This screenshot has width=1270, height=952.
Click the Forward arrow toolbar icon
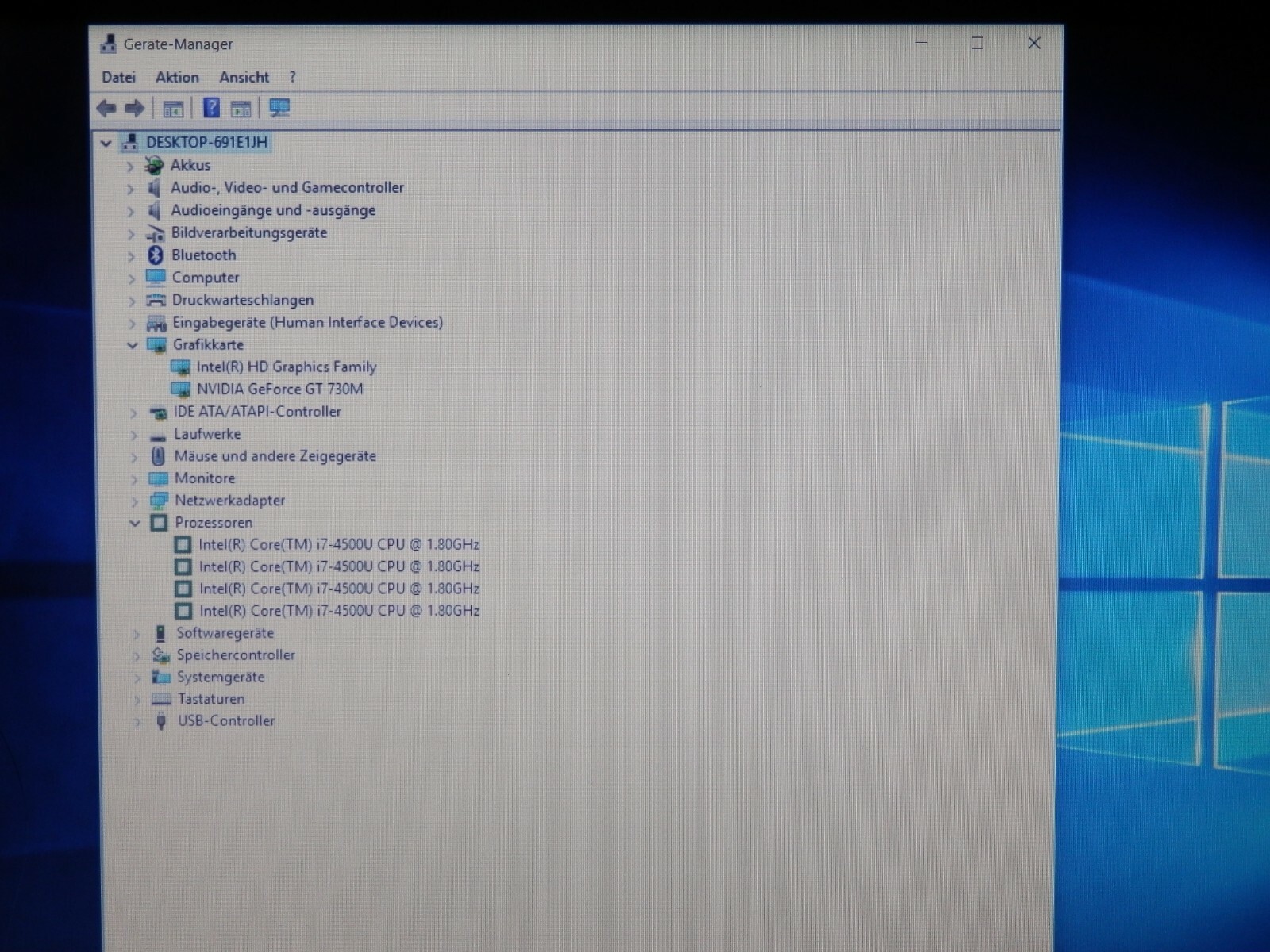pos(134,108)
